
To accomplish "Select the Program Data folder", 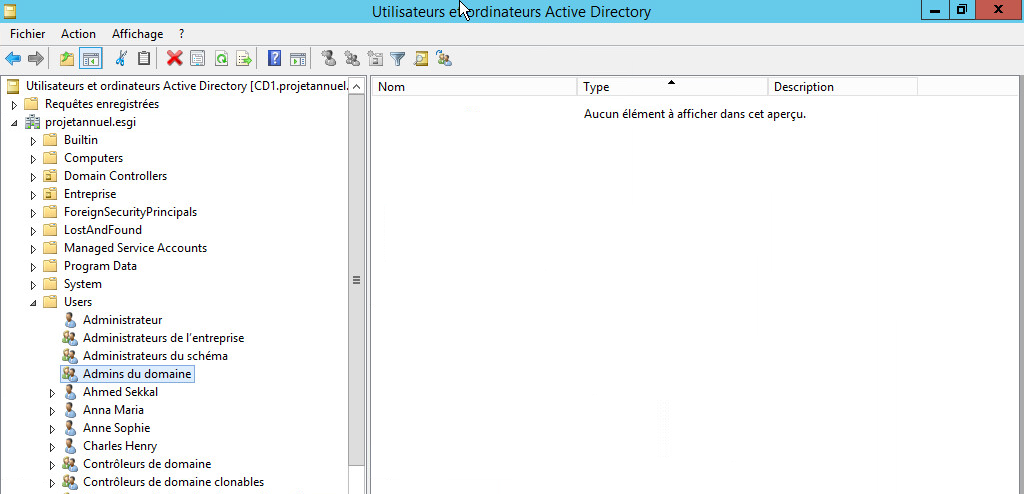I will pos(100,266).
